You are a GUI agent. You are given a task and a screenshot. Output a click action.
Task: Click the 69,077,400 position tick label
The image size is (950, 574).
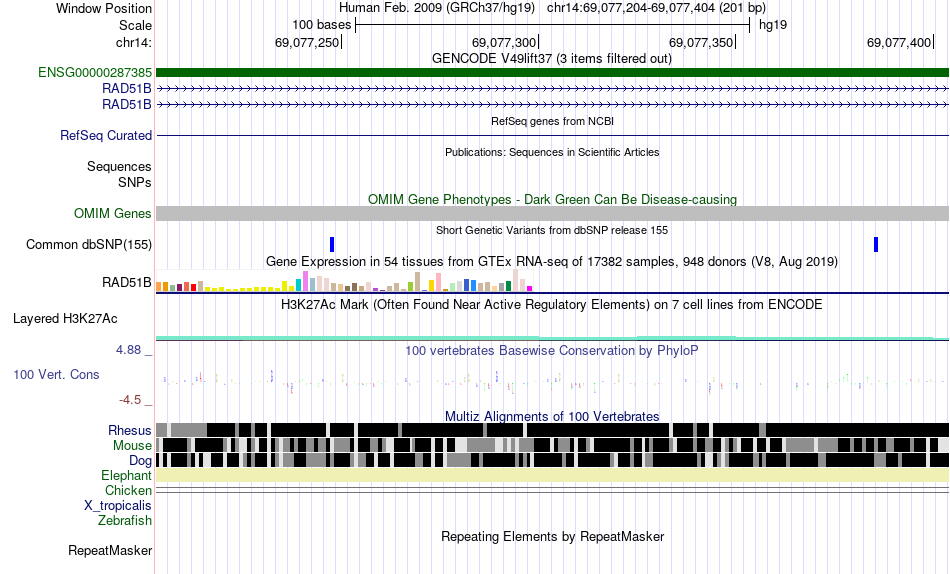(x=899, y=42)
